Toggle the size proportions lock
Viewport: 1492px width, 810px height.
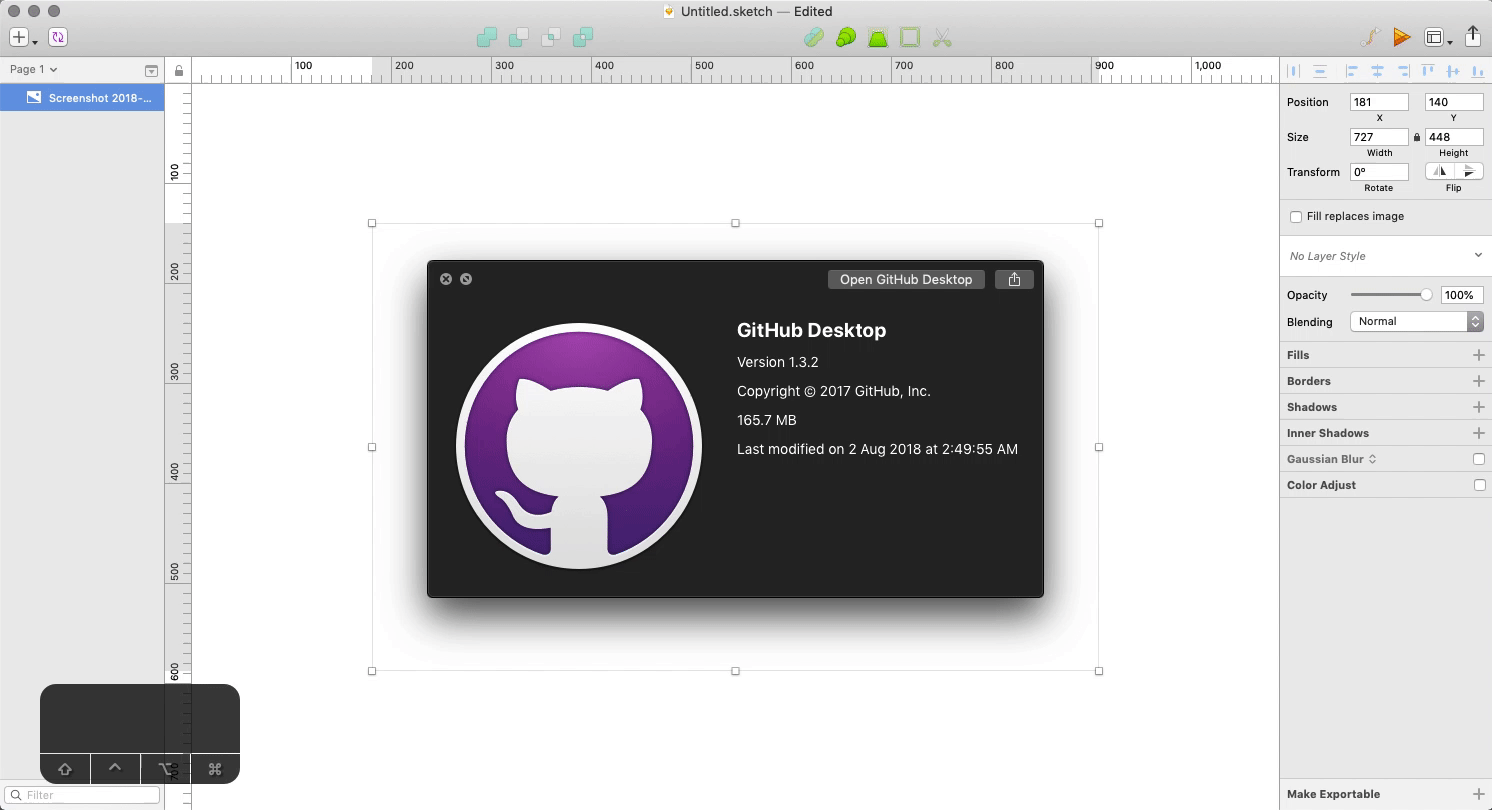click(x=1417, y=137)
